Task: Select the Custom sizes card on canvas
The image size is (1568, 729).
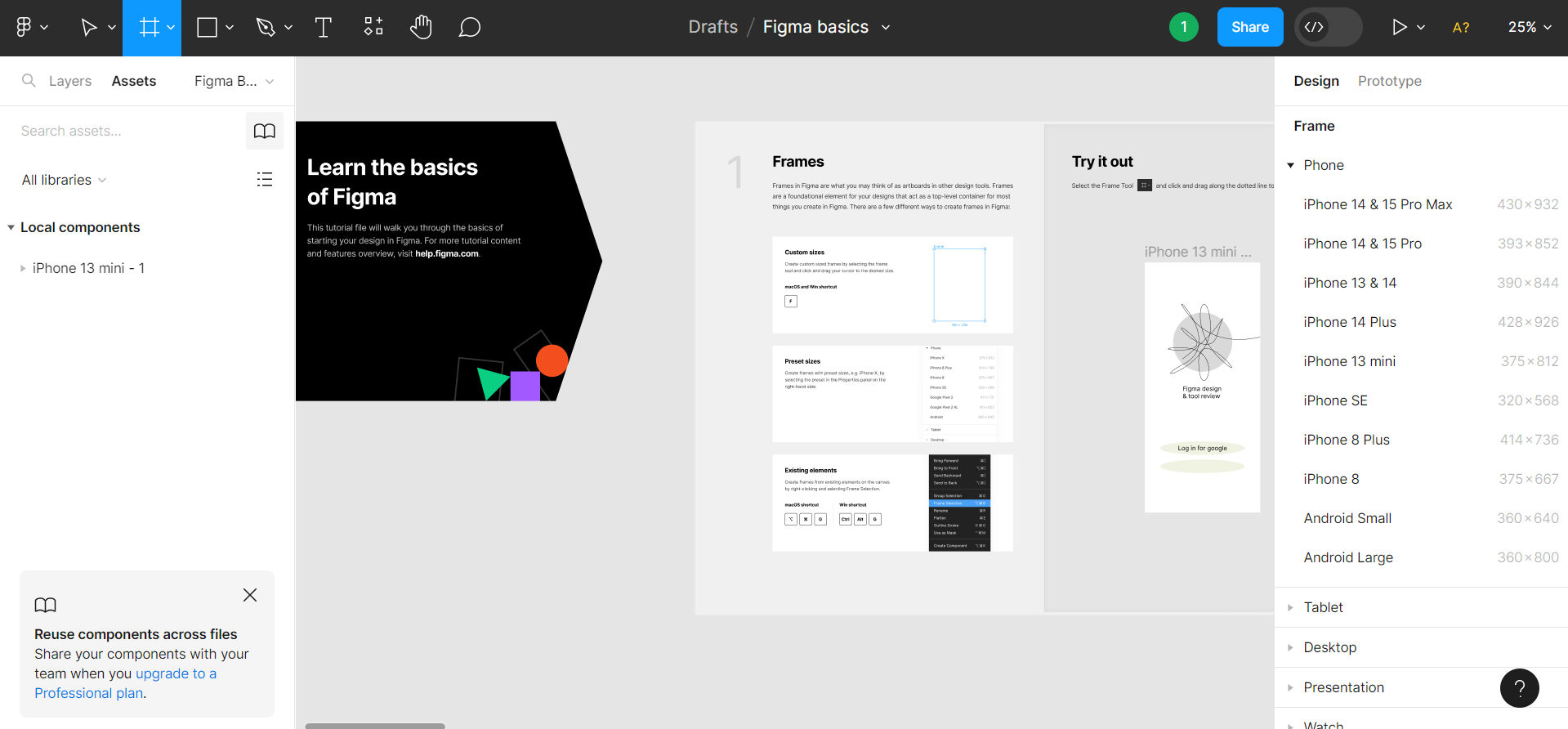Action: (892, 285)
